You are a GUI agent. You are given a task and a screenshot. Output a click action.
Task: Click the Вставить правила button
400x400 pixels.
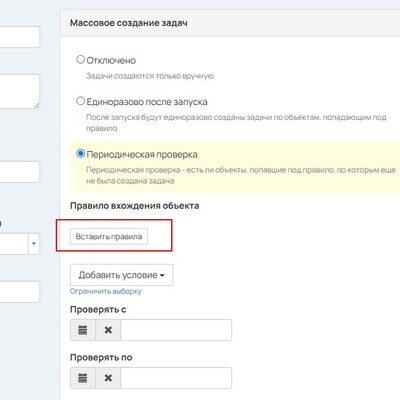(109, 237)
